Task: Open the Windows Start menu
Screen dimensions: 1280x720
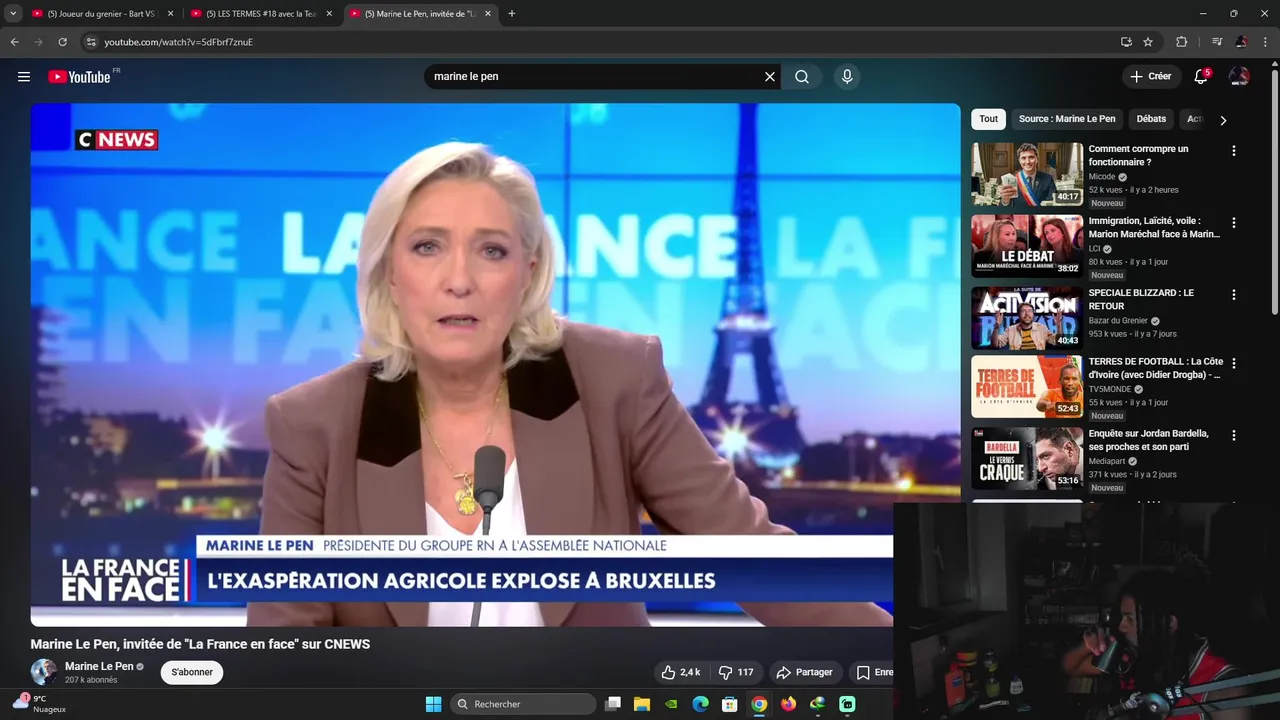Action: pos(433,704)
